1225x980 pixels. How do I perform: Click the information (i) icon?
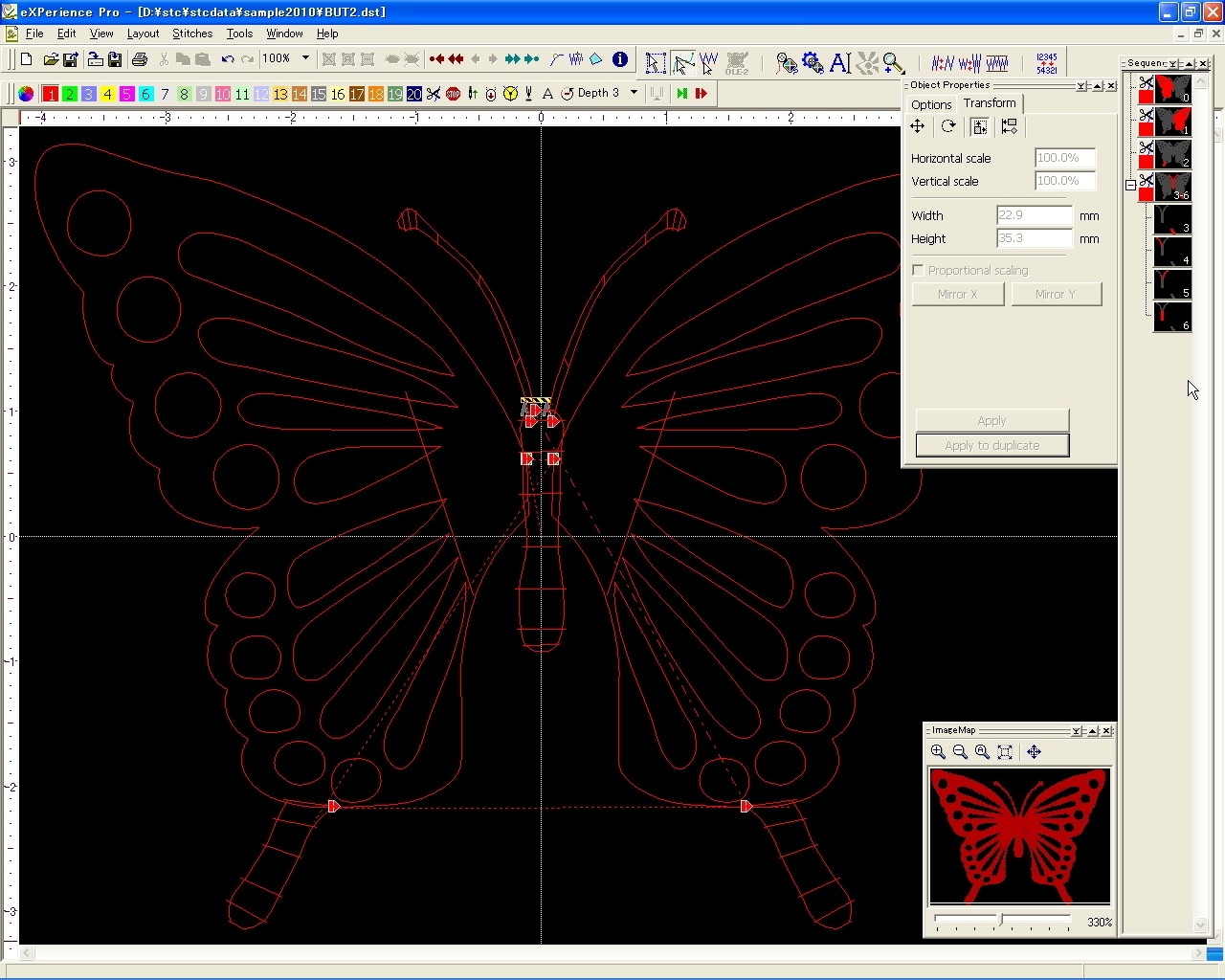click(620, 59)
